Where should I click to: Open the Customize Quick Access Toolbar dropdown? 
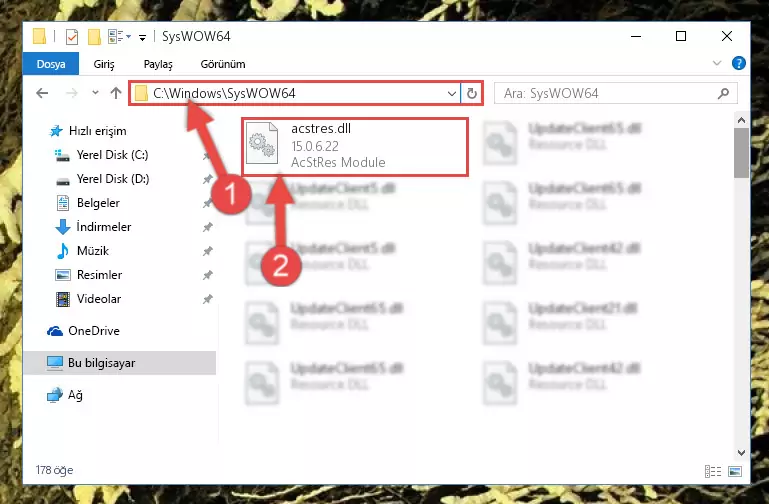(x=142, y=37)
